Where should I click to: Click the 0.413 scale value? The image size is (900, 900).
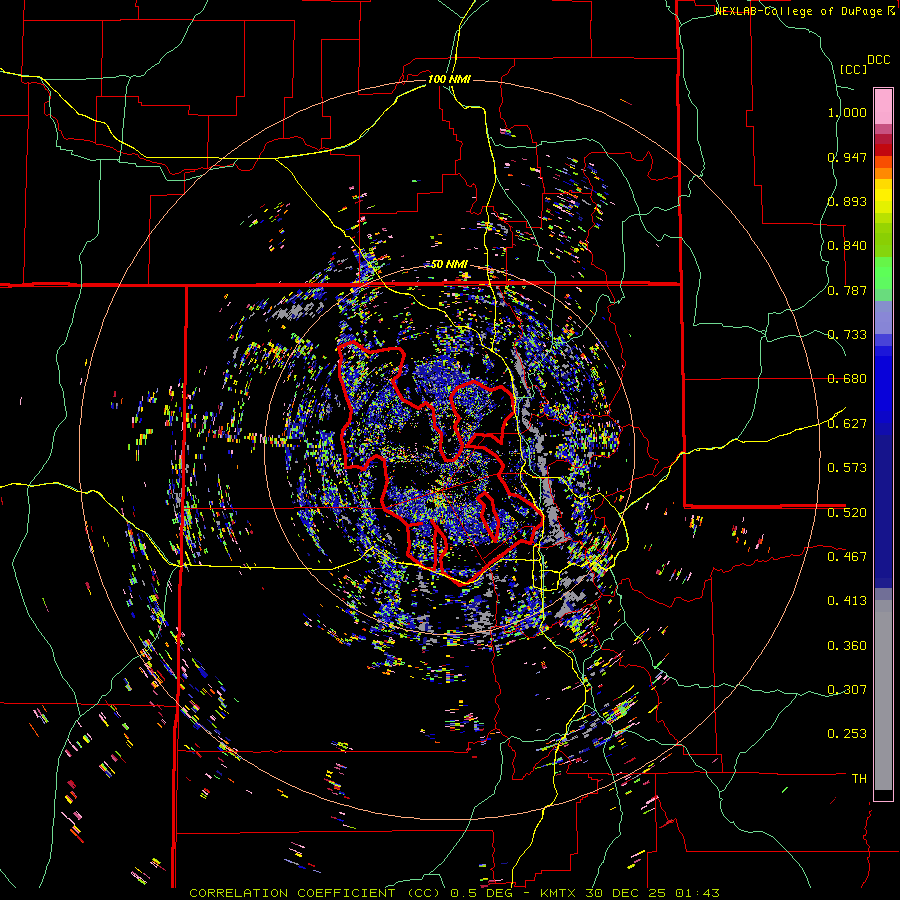coord(847,601)
